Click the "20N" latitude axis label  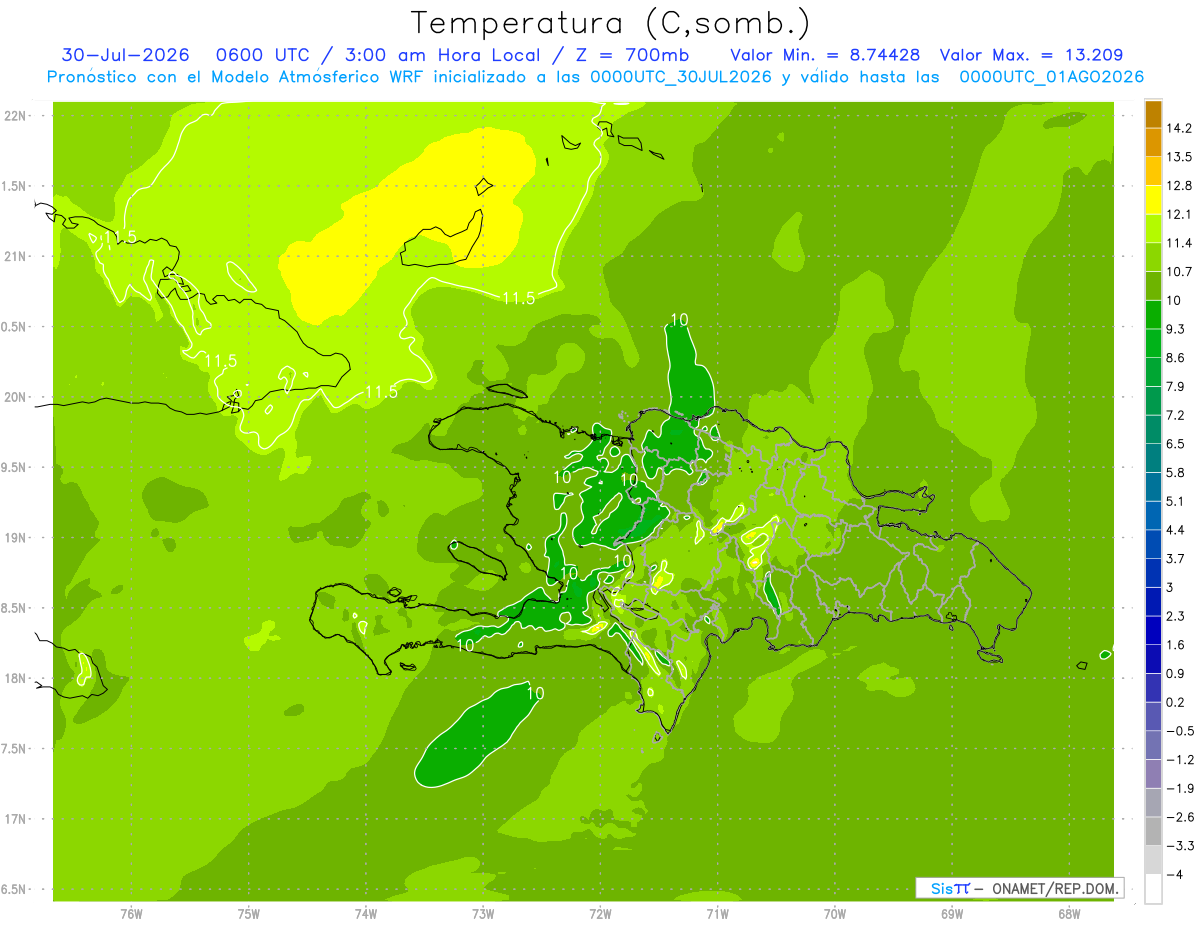coord(15,398)
